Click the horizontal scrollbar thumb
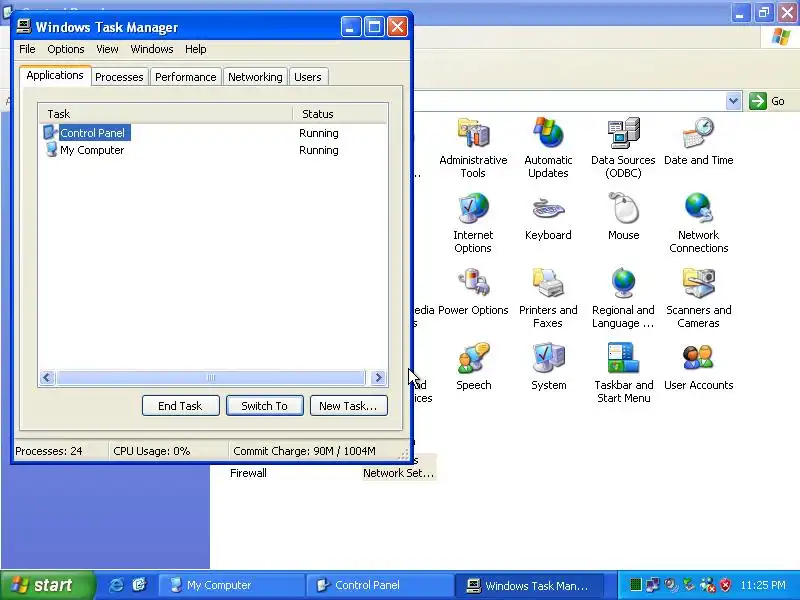The height and width of the screenshot is (600, 800). click(211, 378)
